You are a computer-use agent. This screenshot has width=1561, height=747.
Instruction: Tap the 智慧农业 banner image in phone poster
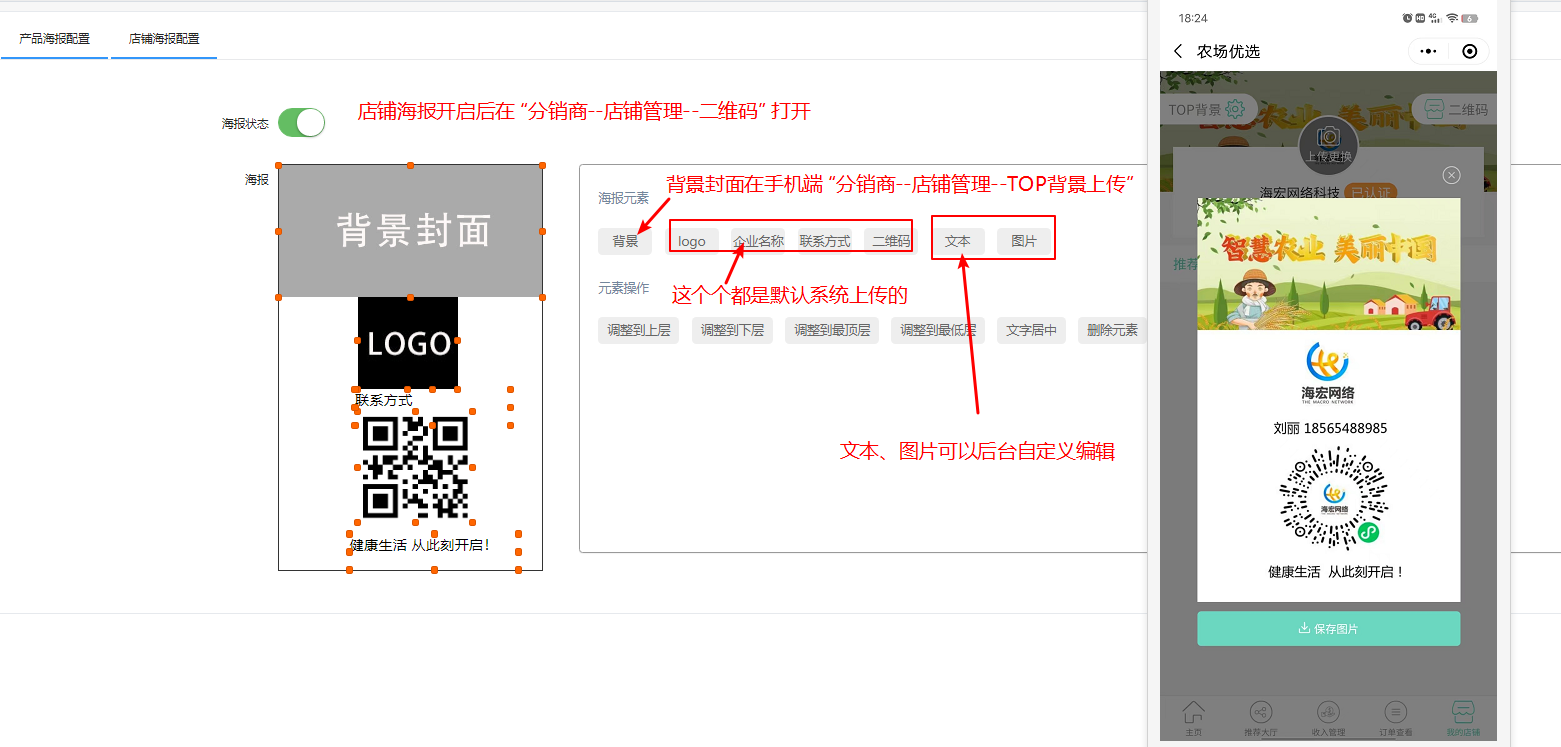1328,264
